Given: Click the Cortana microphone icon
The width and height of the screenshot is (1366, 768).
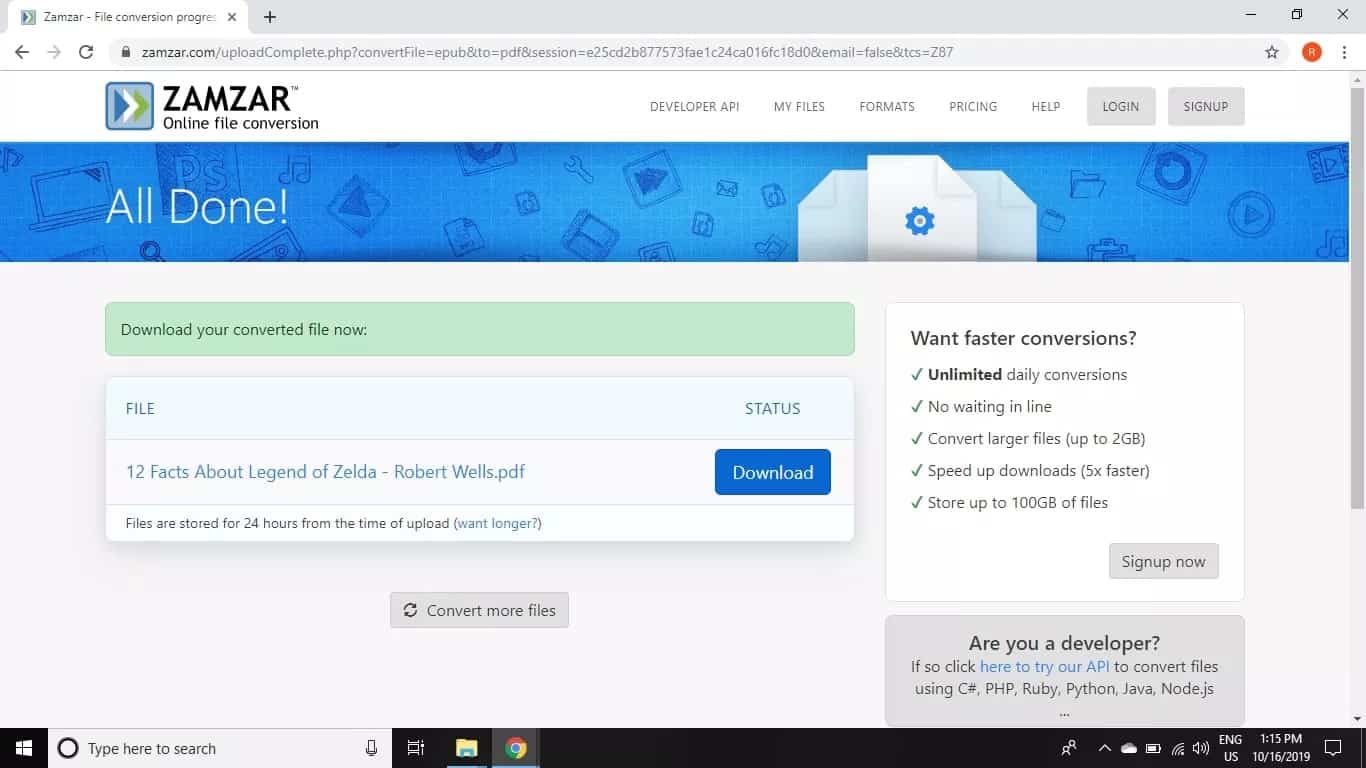Looking at the screenshot, I should pos(371,748).
